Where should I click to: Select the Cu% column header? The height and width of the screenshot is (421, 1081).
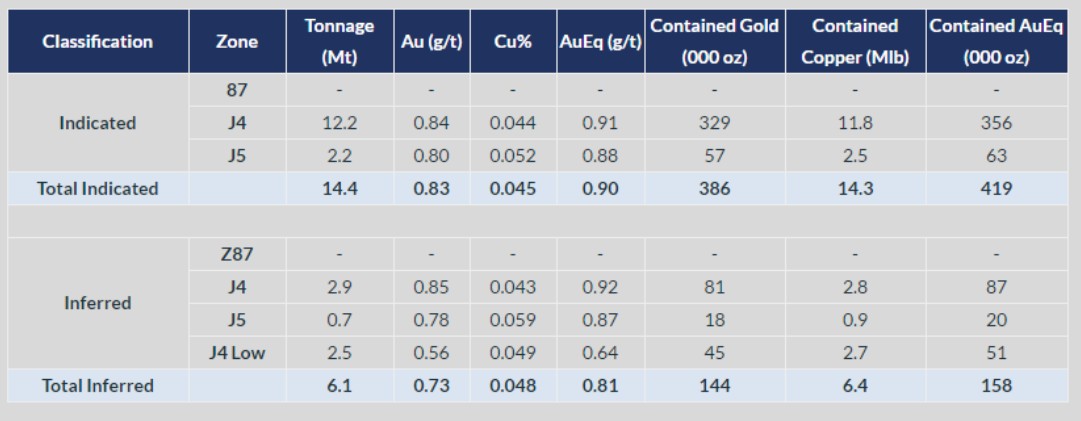click(514, 42)
